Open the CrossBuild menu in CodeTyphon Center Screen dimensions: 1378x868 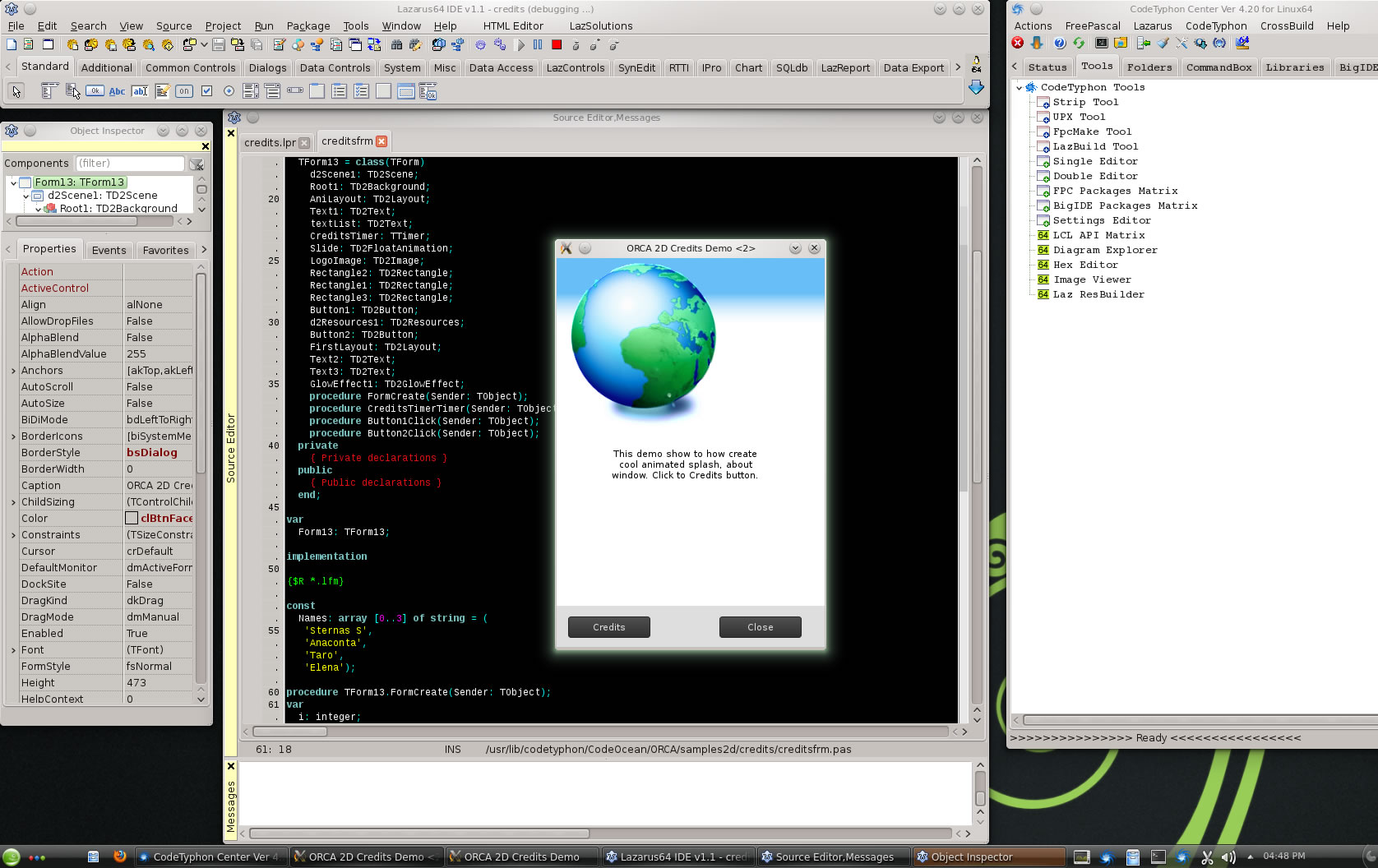[x=1287, y=26]
